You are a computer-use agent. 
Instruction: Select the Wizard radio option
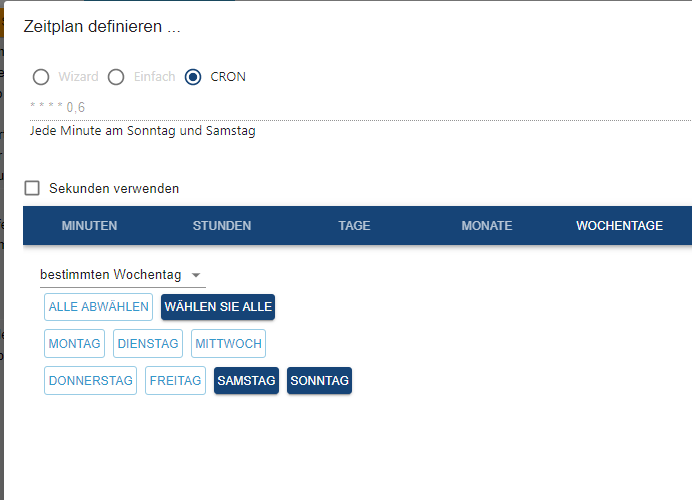tap(41, 77)
